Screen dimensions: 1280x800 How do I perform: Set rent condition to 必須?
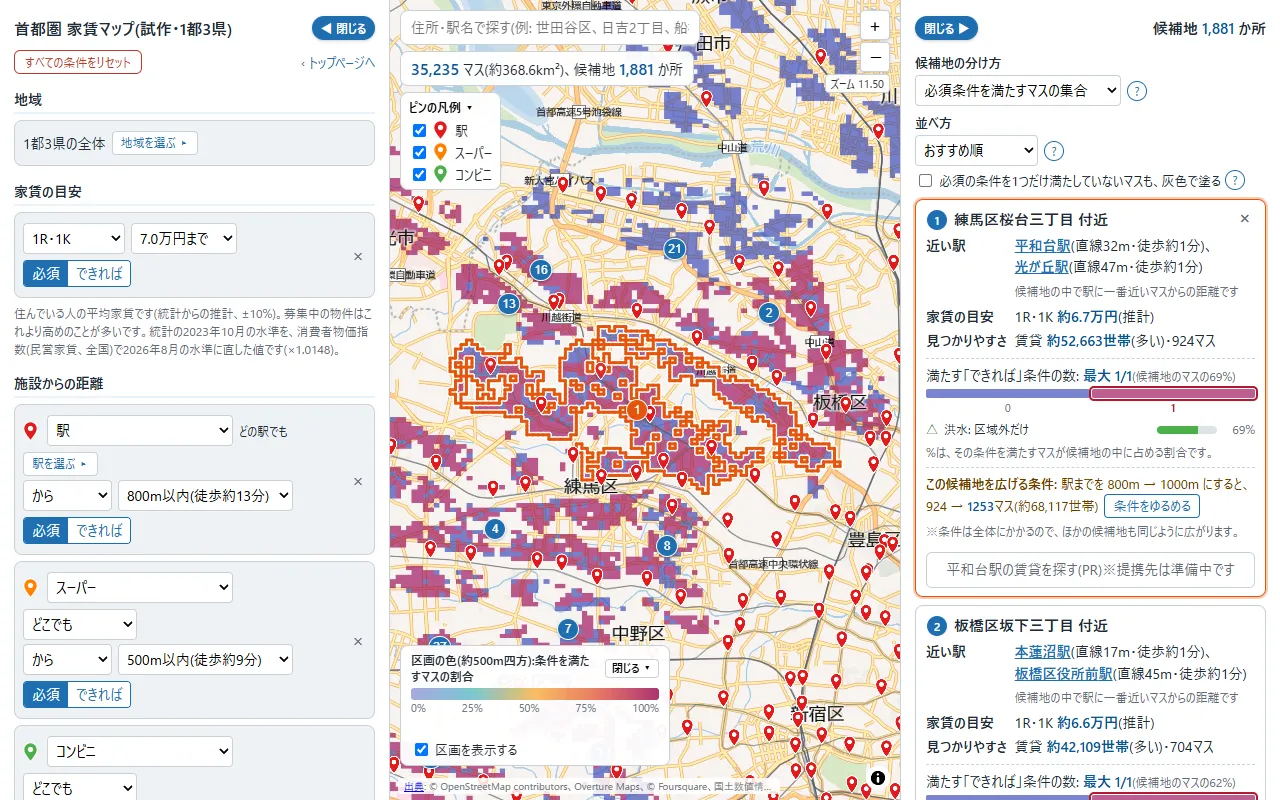pos(46,273)
